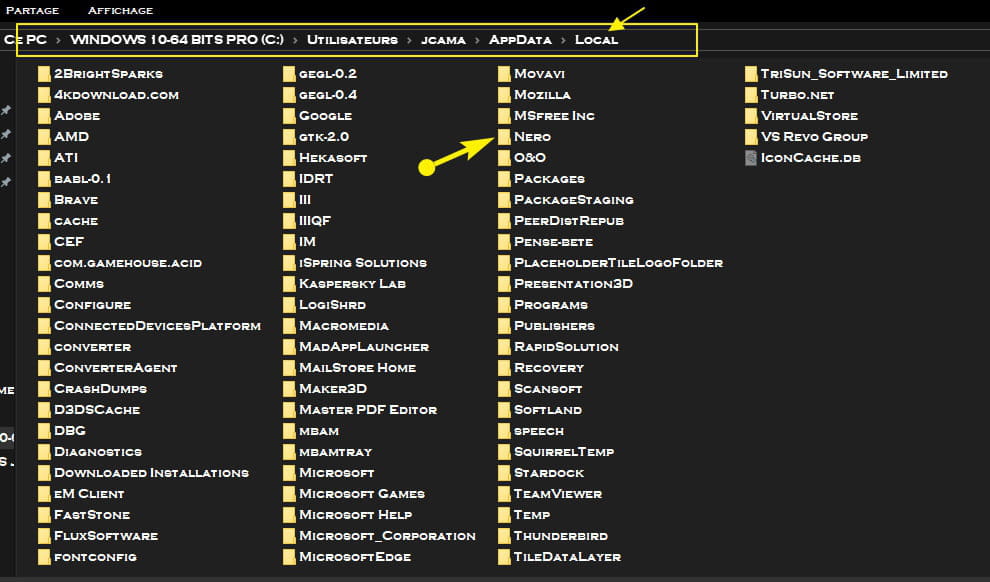The height and width of the screenshot is (582, 990).
Task: Select the Local breadcrumb segment
Action: (x=596, y=39)
